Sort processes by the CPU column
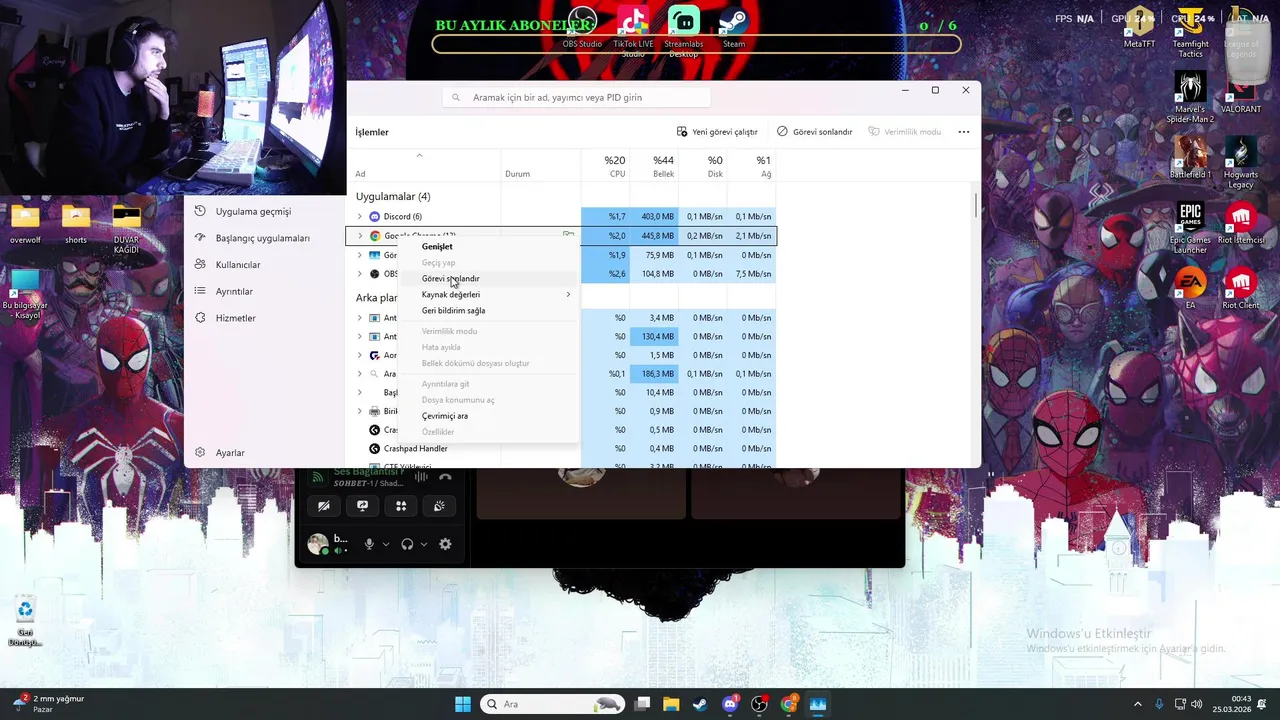Screen dimensions: 1280x720 [x=605, y=166]
